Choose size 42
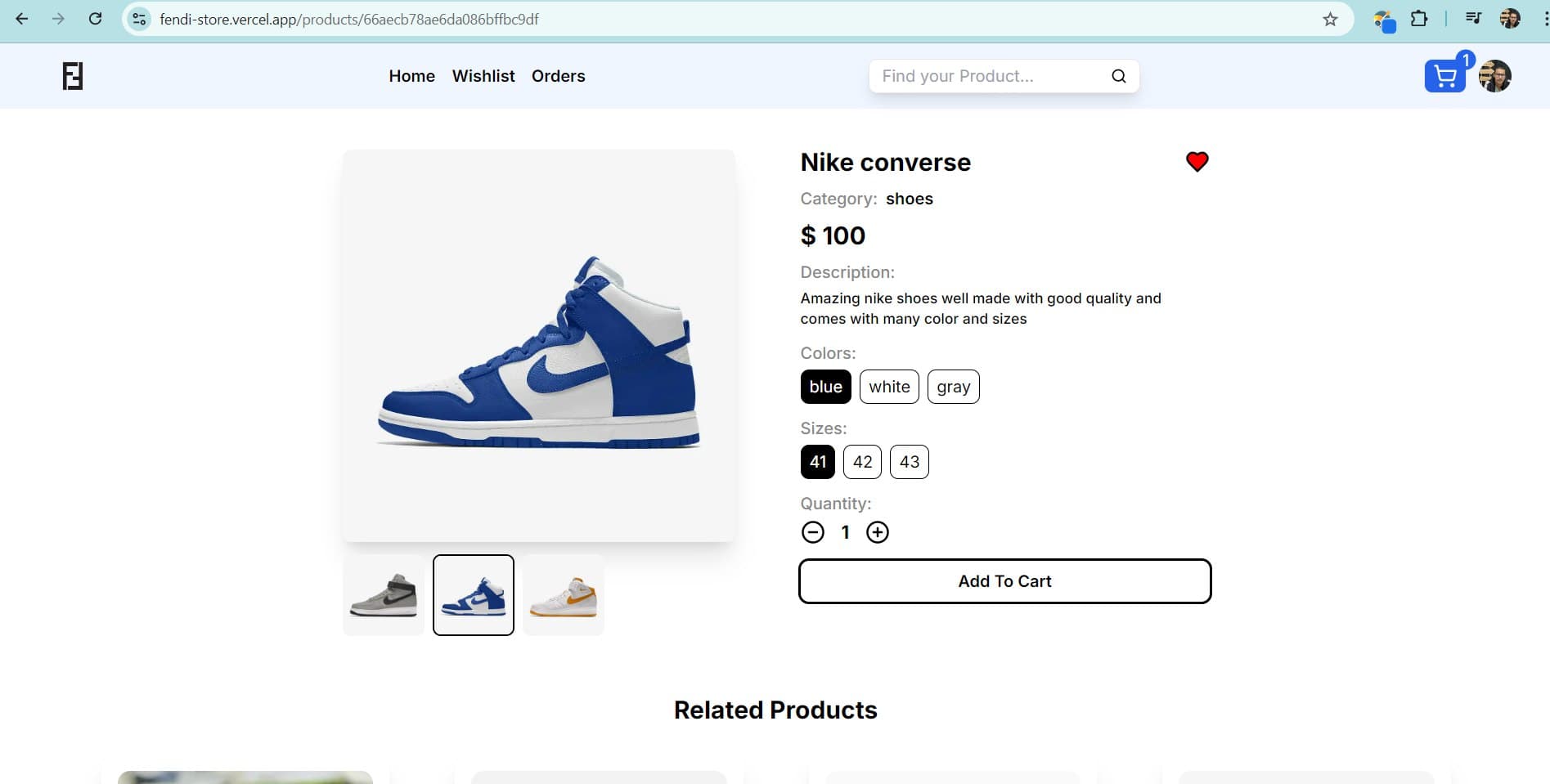 [x=862, y=462]
